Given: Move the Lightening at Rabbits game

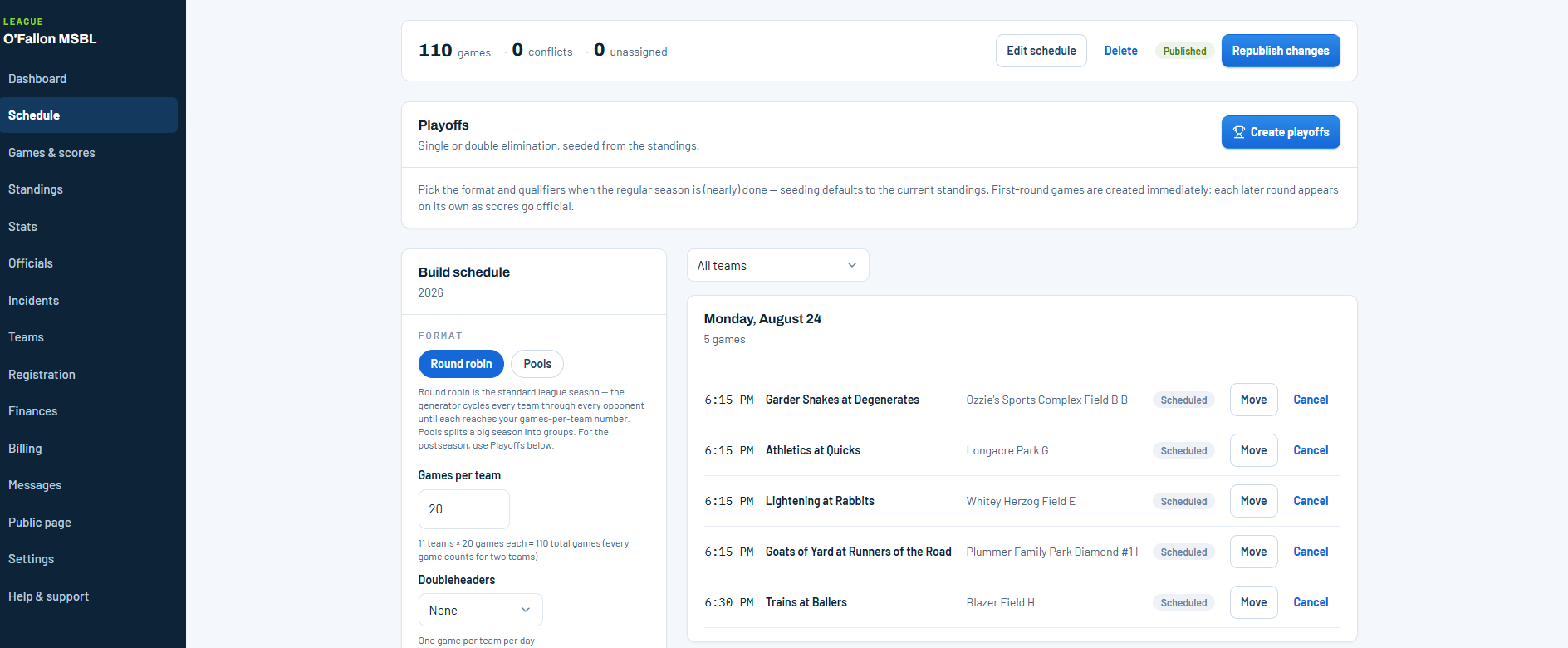Looking at the screenshot, I should 1253,501.
